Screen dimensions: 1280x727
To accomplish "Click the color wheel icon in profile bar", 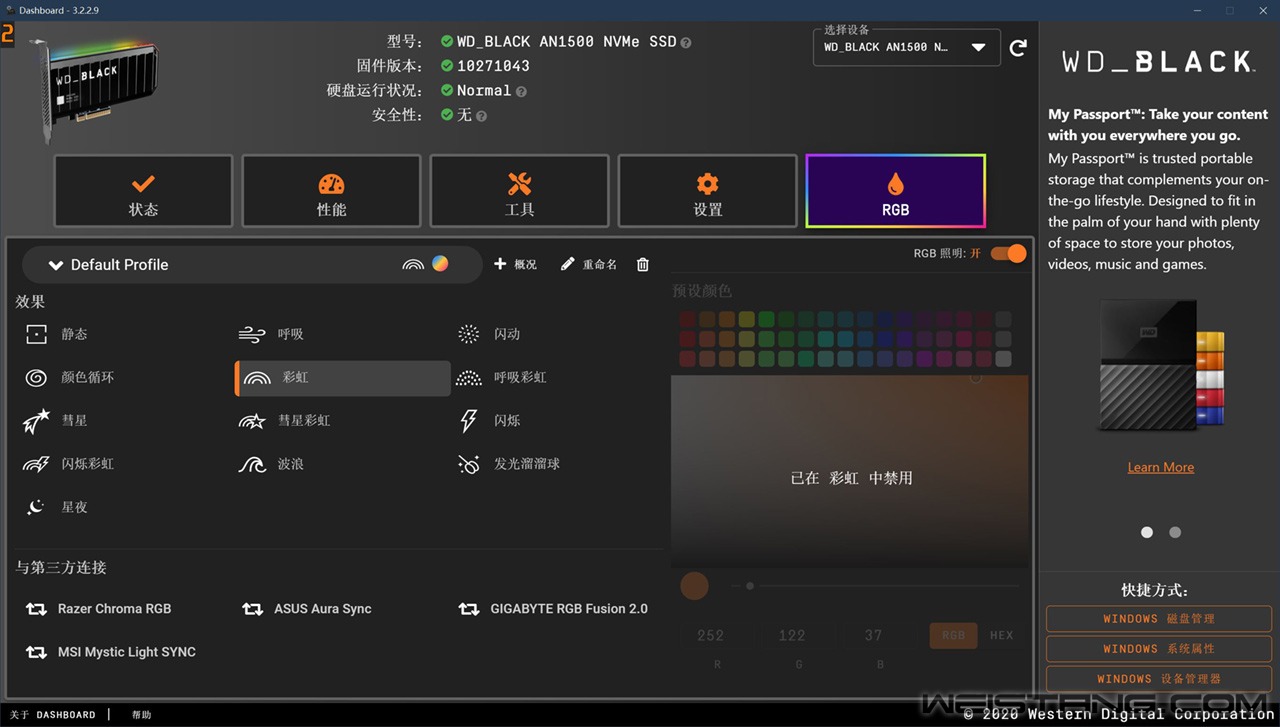I will click(439, 264).
